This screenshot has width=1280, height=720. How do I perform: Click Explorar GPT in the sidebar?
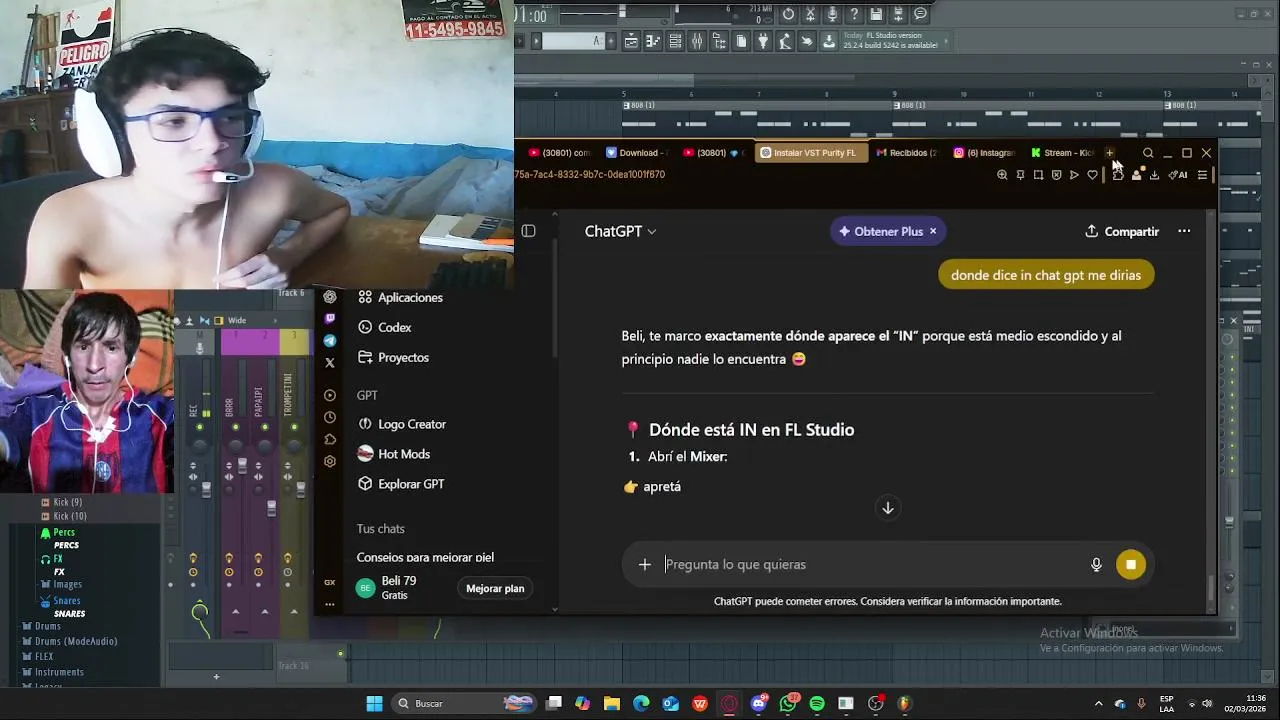click(x=400, y=484)
